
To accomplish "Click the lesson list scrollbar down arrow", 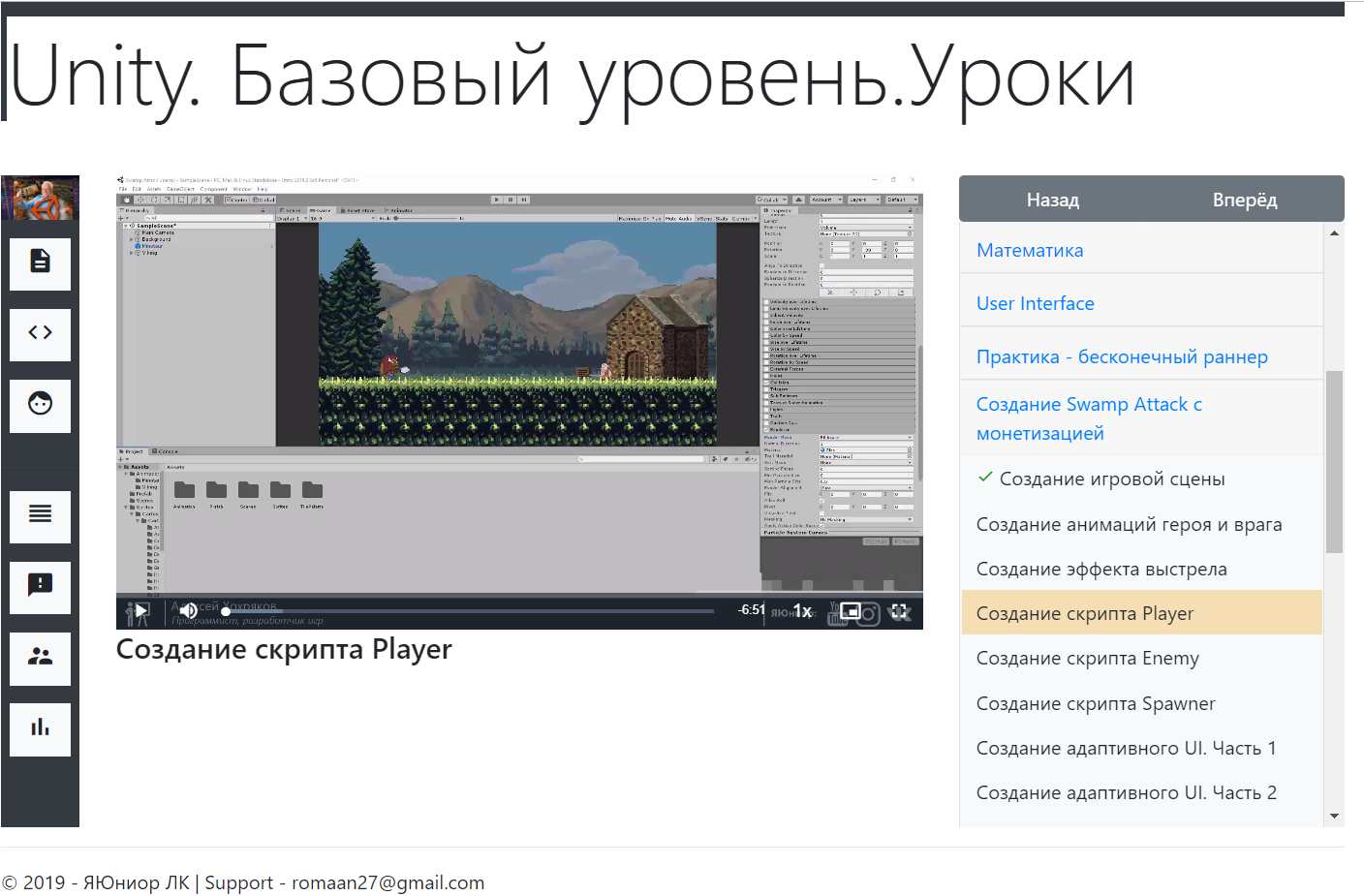I will pos(1335,817).
